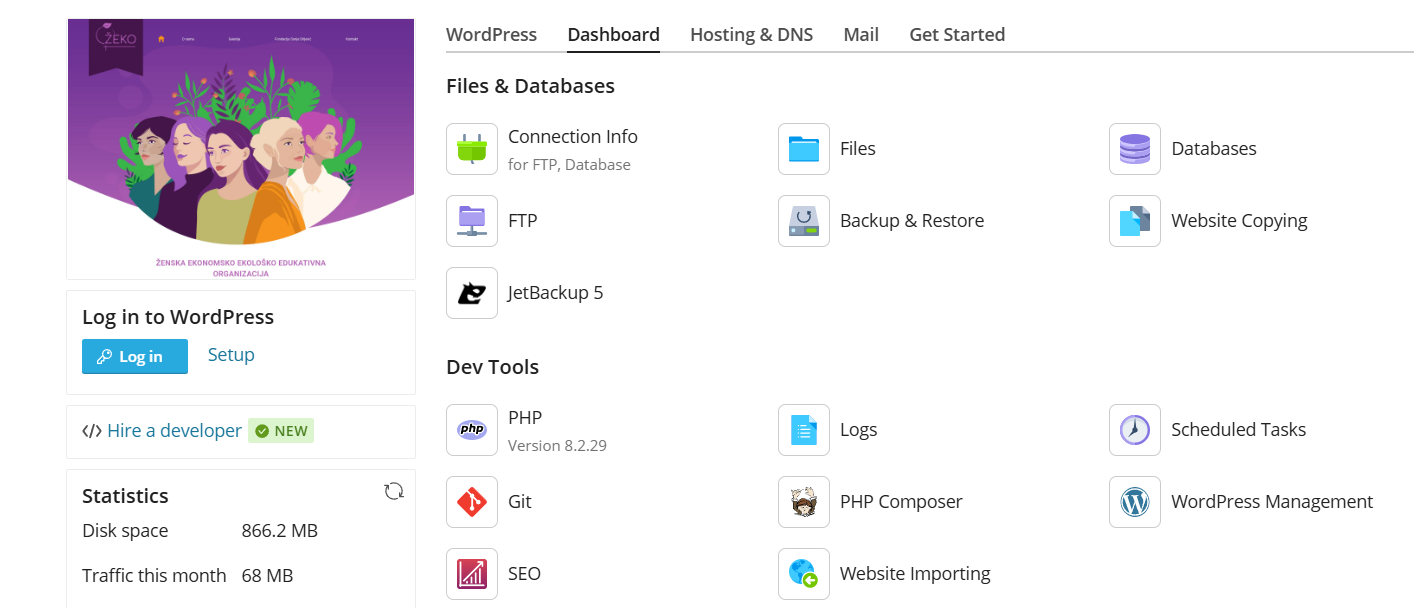The width and height of the screenshot is (1414, 608).
Task: Click the Logs link text
Action: click(859, 430)
